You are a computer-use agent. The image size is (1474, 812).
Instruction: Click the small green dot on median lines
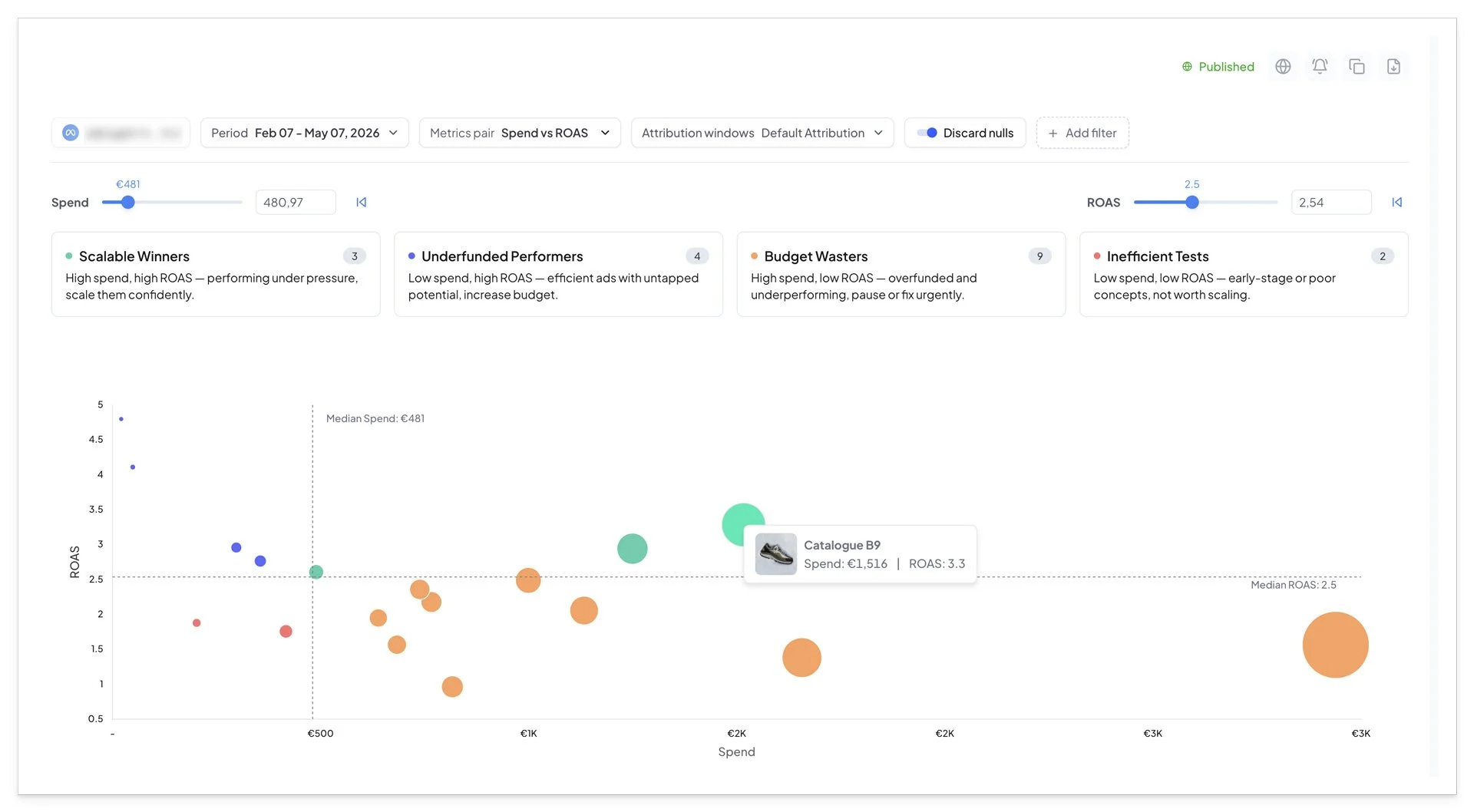pos(316,572)
